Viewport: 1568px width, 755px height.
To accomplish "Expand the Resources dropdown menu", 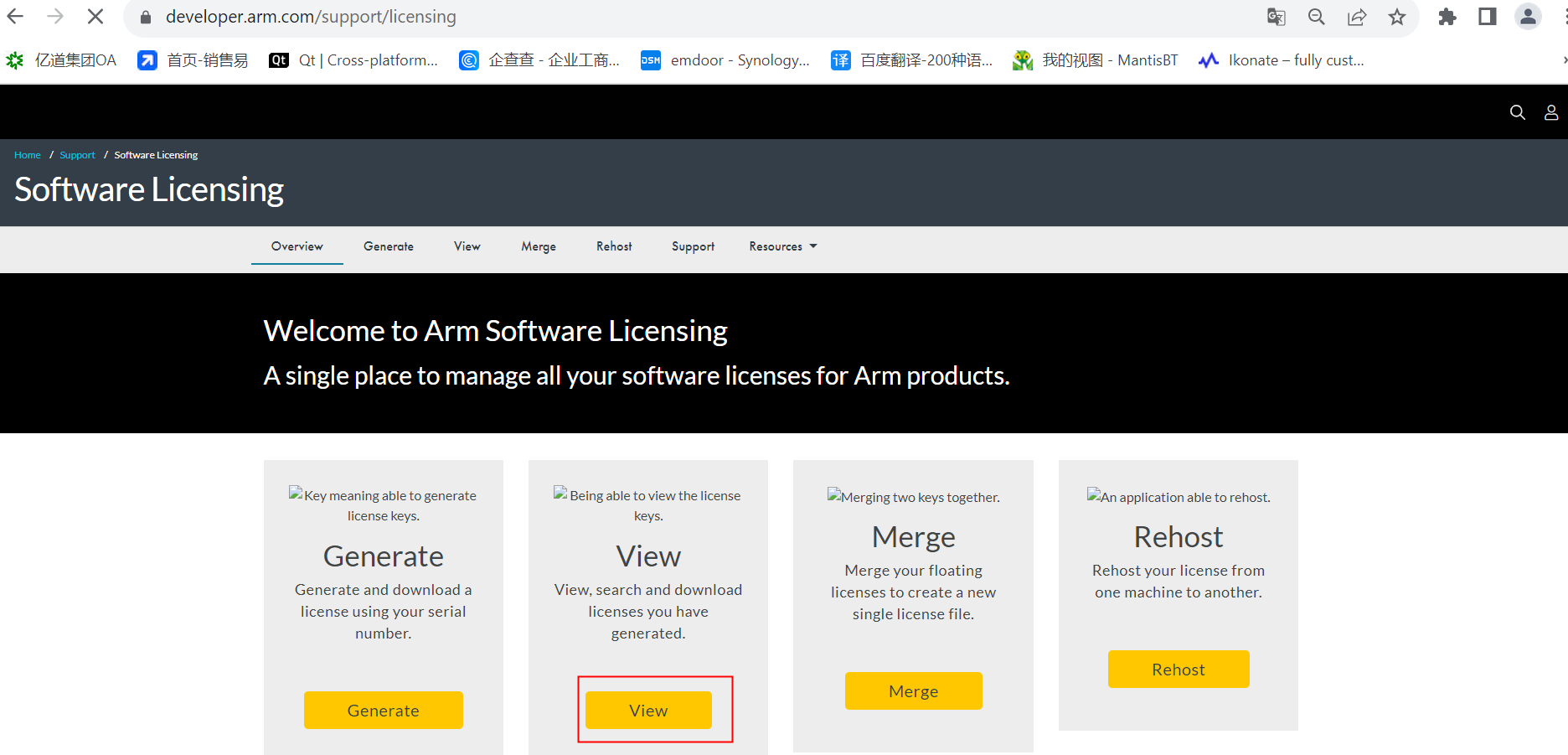I will click(782, 246).
